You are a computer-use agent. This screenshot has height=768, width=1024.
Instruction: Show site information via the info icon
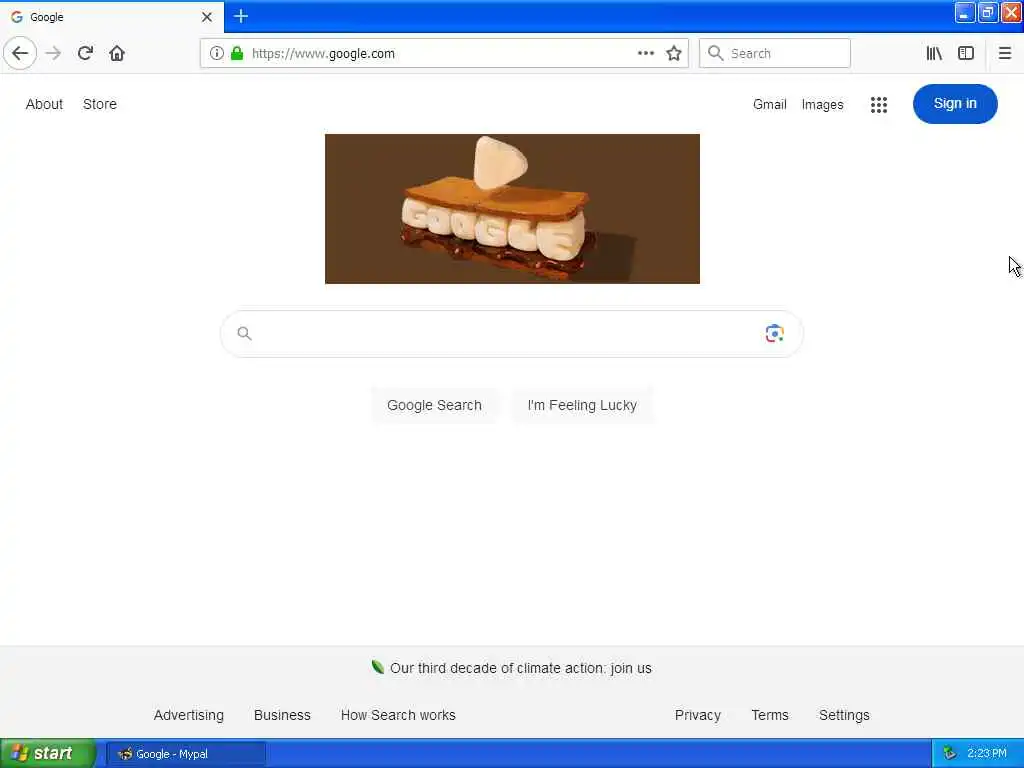pyautogui.click(x=217, y=53)
